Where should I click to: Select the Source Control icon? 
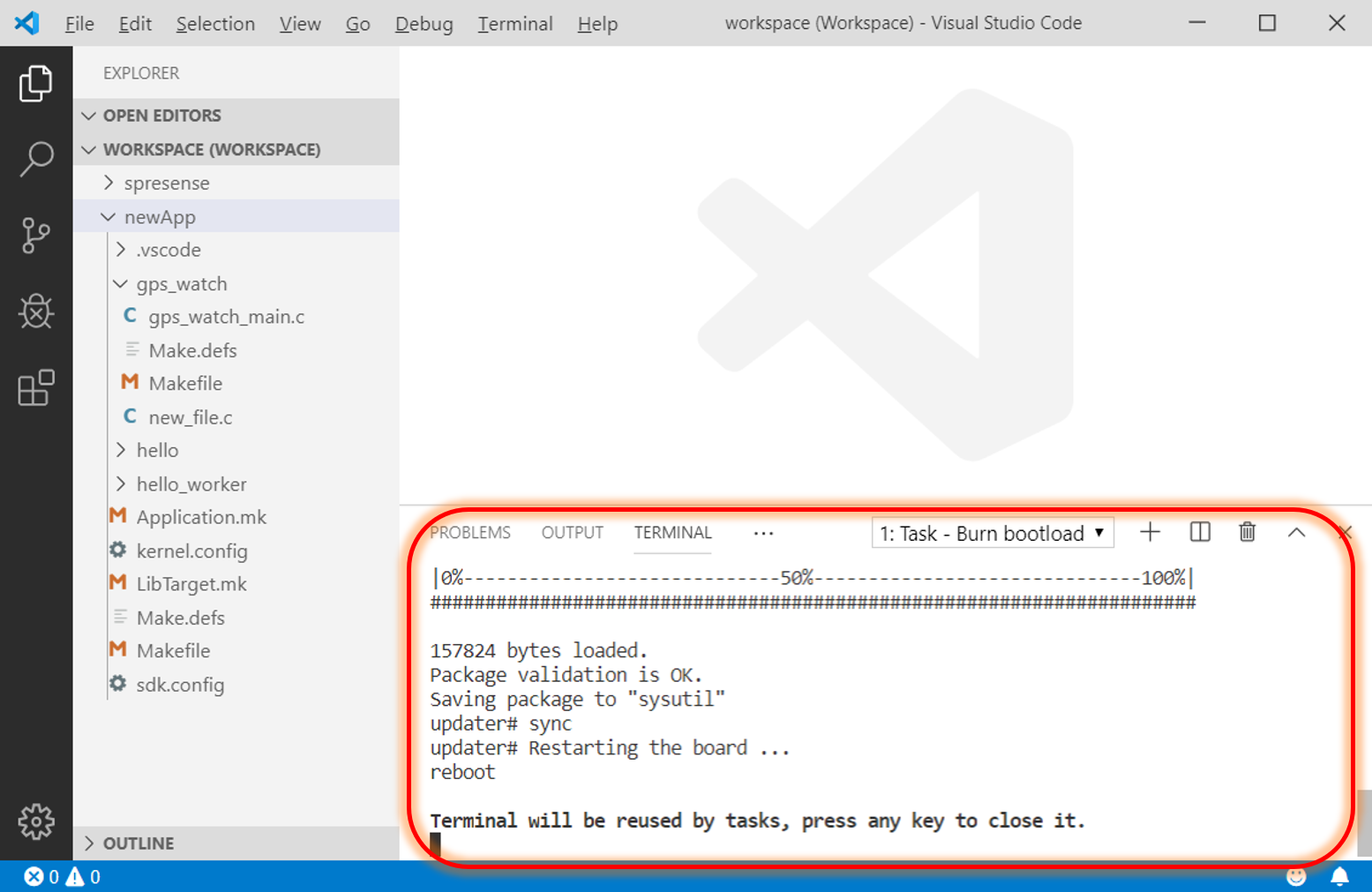[x=36, y=236]
